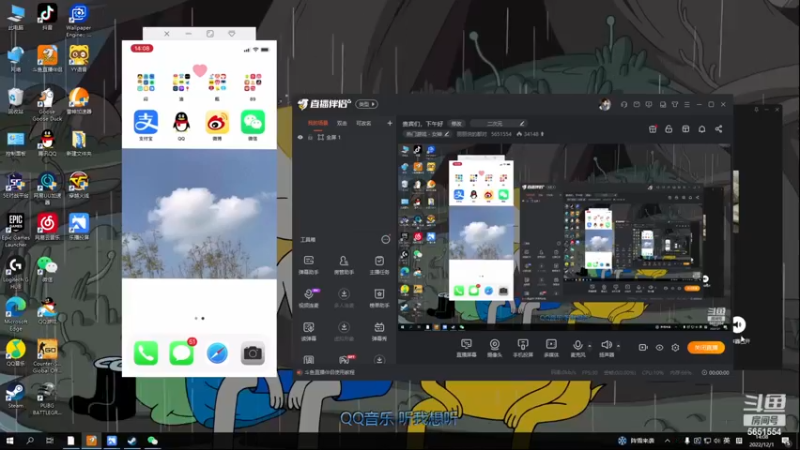Open 房管助手 tool

point(344,265)
